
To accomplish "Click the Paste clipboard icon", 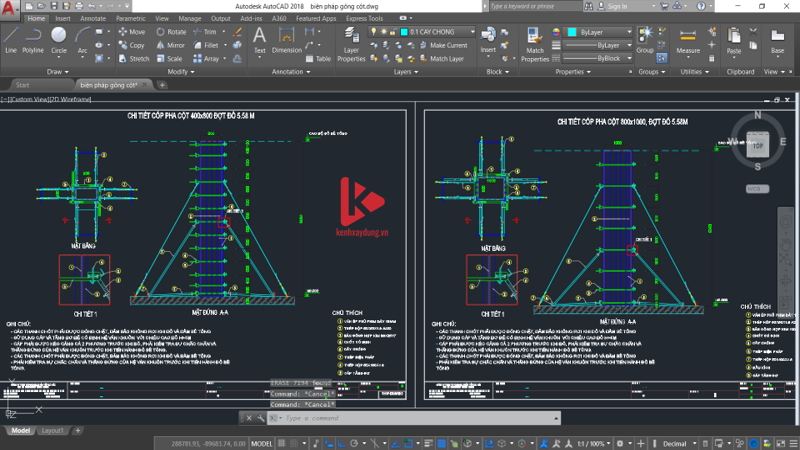I will (734, 38).
